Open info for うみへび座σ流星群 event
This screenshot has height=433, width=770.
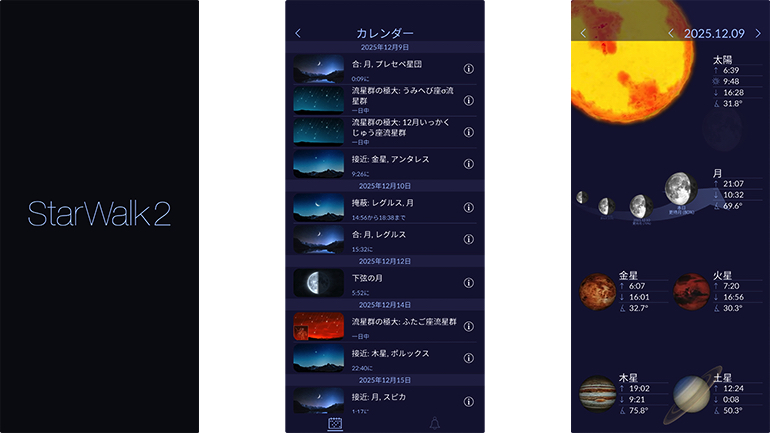point(468,101)
